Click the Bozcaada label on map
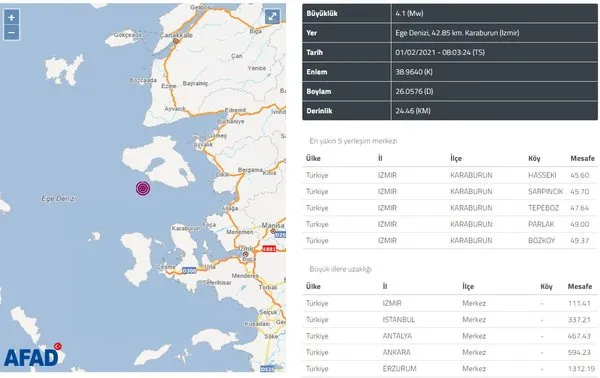This screenshot has height=378, width=600. 143,80
